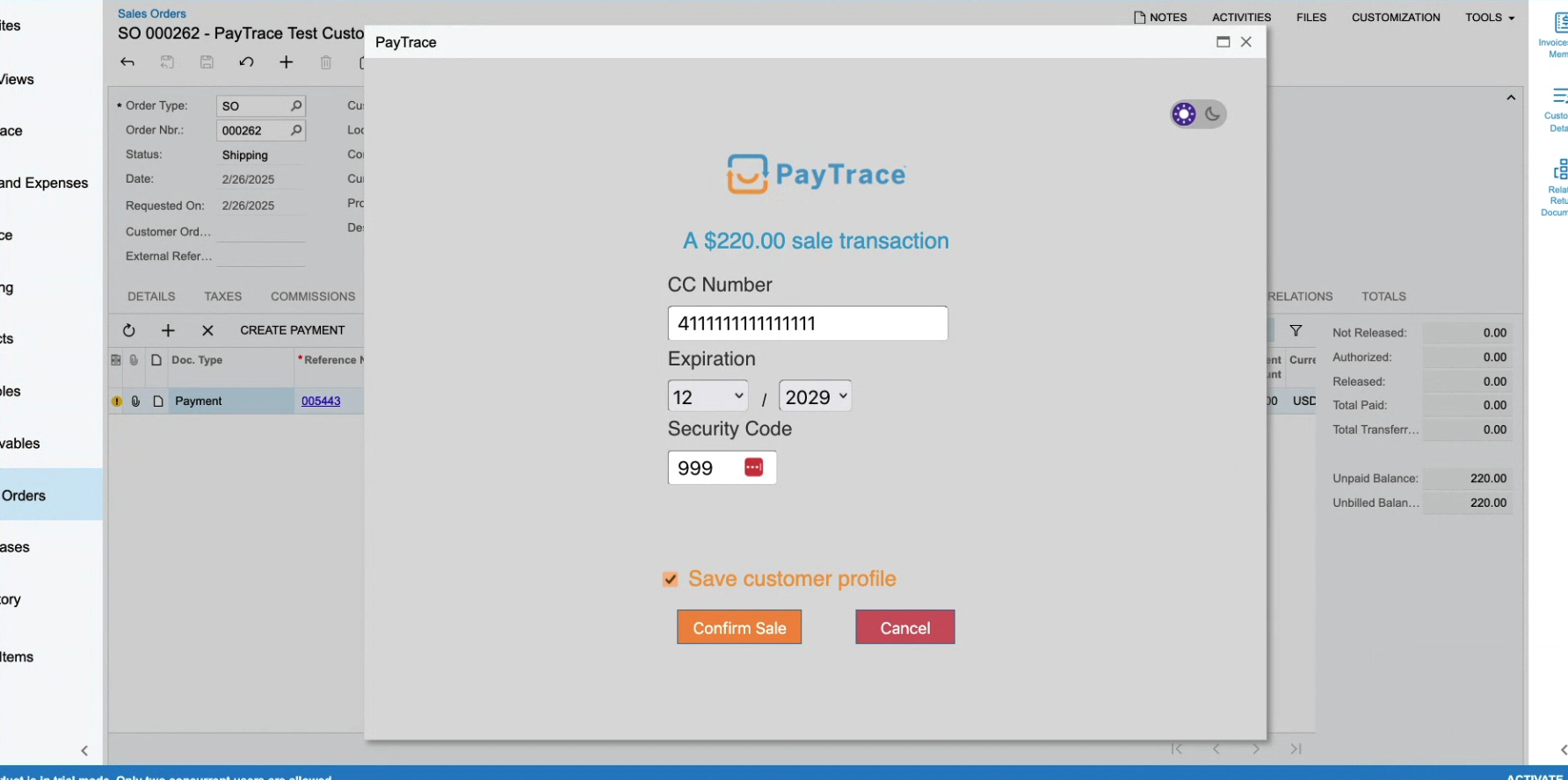Image resolution: width=1568 pixels, height=780 pixels.
Task: Open the FILES menu item
Action: coord(1311,18)
